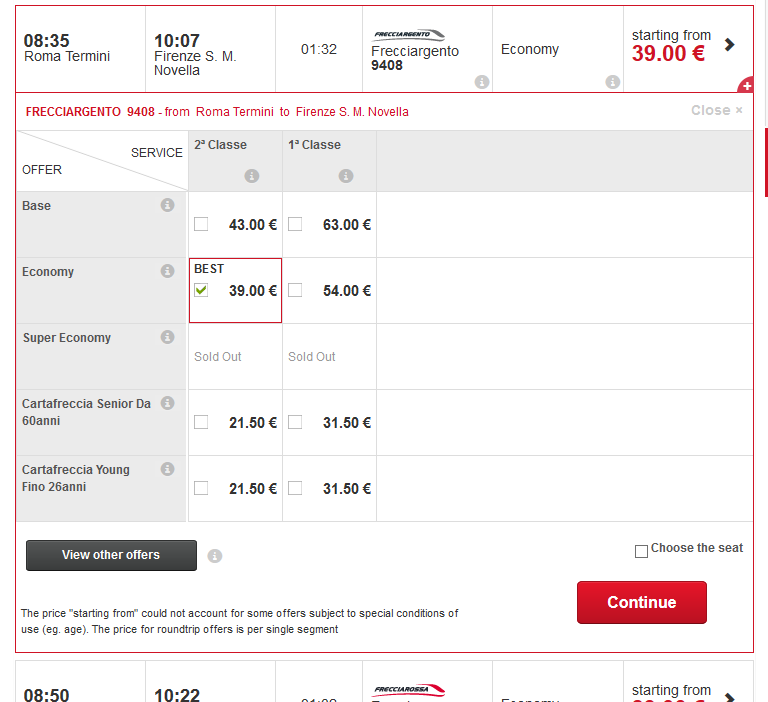768x702 pixels.
Task: Click the Cartafreccia Young Fino 26anni label
Action: pyautogui.click(x=75, y=478)
